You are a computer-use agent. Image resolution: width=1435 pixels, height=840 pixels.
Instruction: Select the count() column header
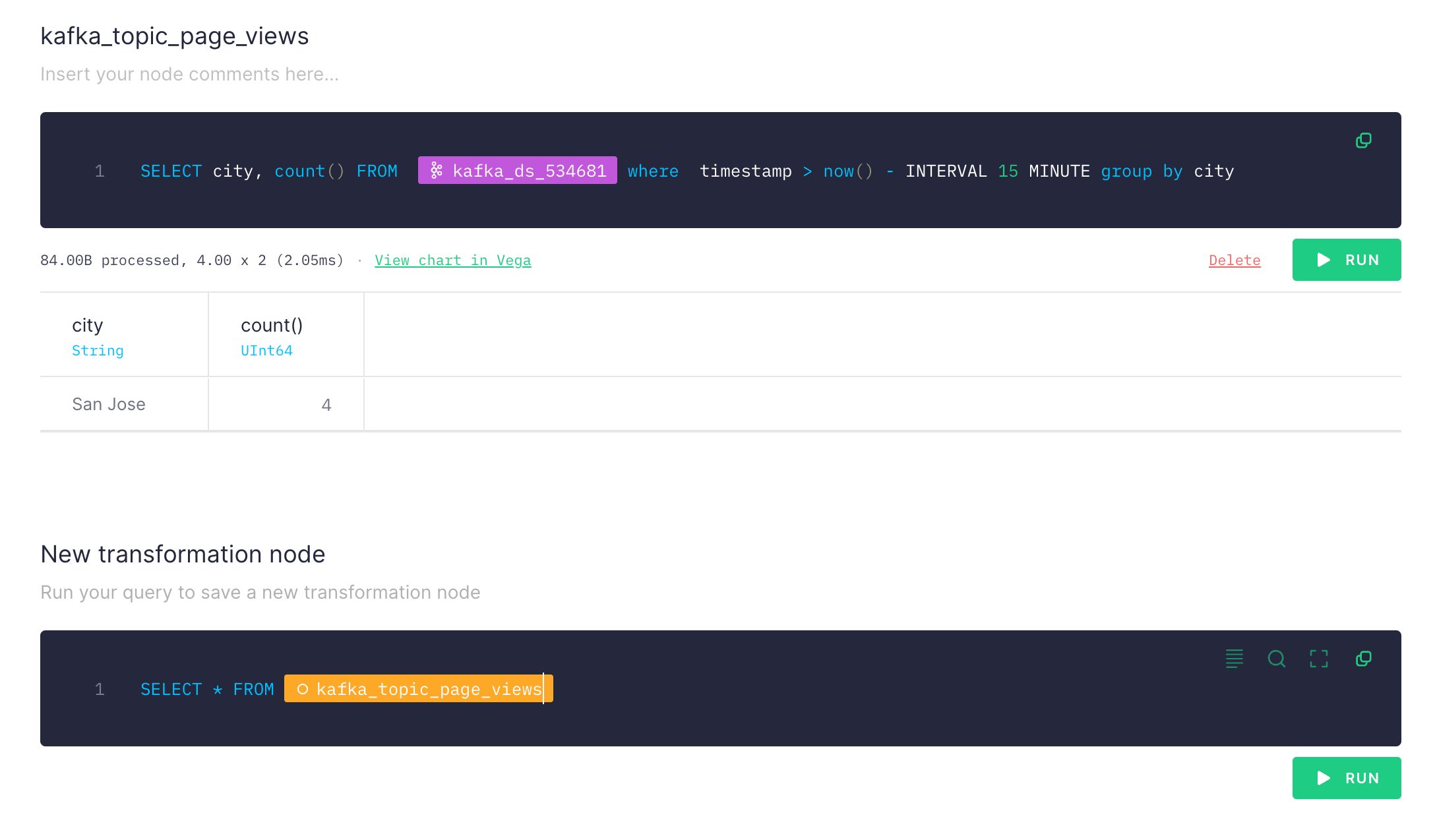click(271, 326)
